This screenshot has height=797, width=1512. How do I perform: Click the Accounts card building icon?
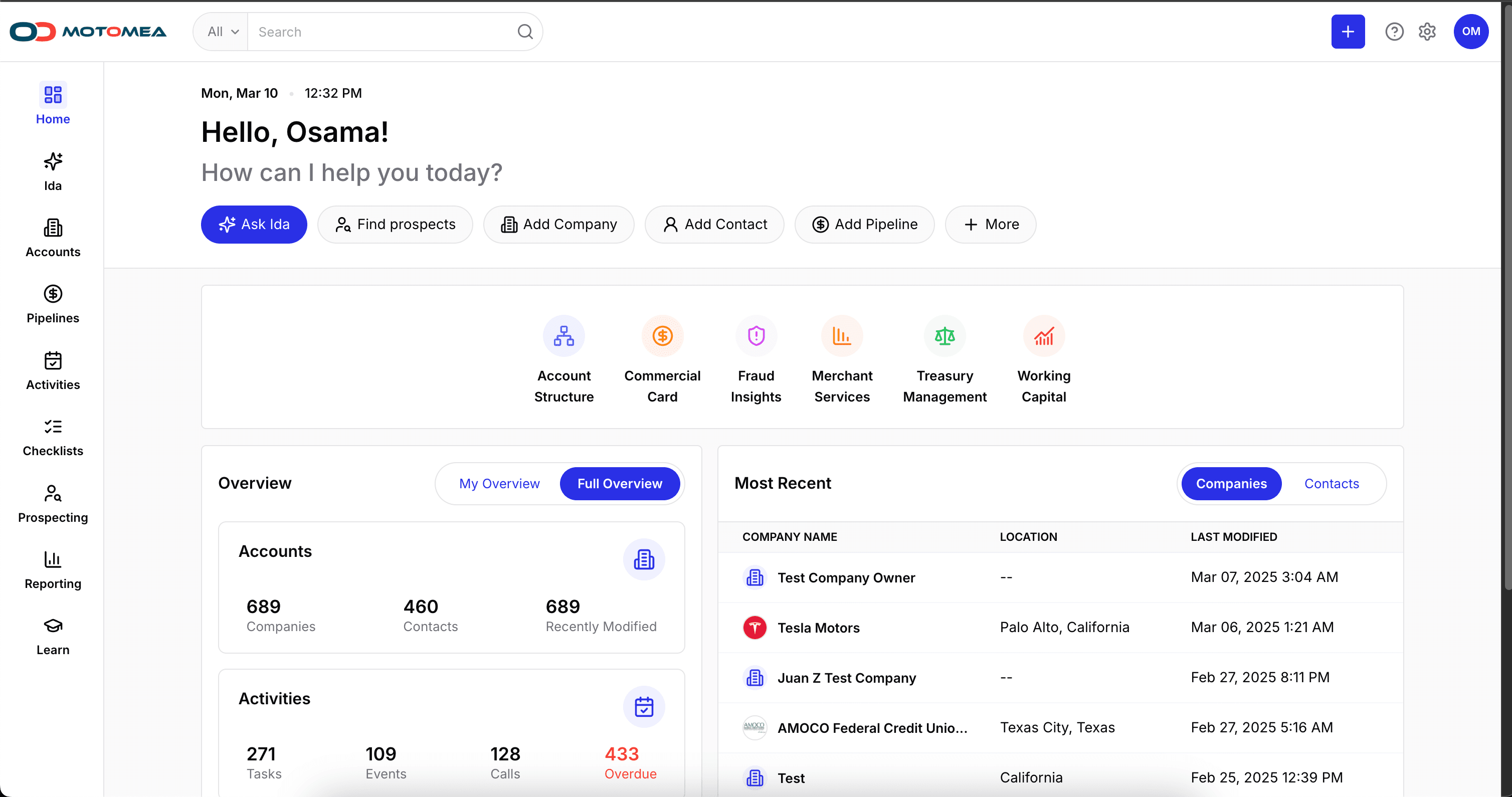[x=644, y=559]
